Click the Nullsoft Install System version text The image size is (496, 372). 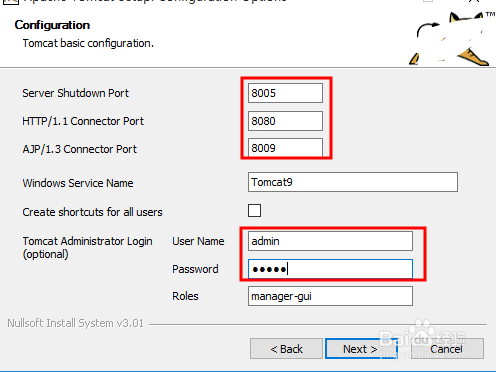point(76,323)
